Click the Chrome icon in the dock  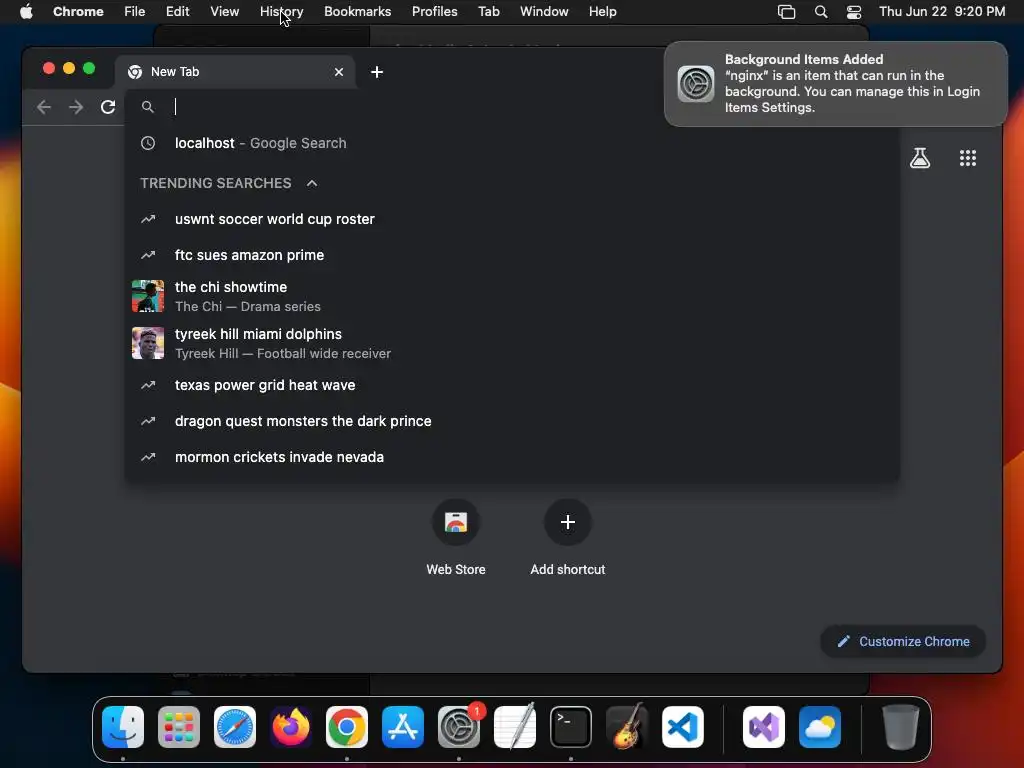[x=347, y=727]
